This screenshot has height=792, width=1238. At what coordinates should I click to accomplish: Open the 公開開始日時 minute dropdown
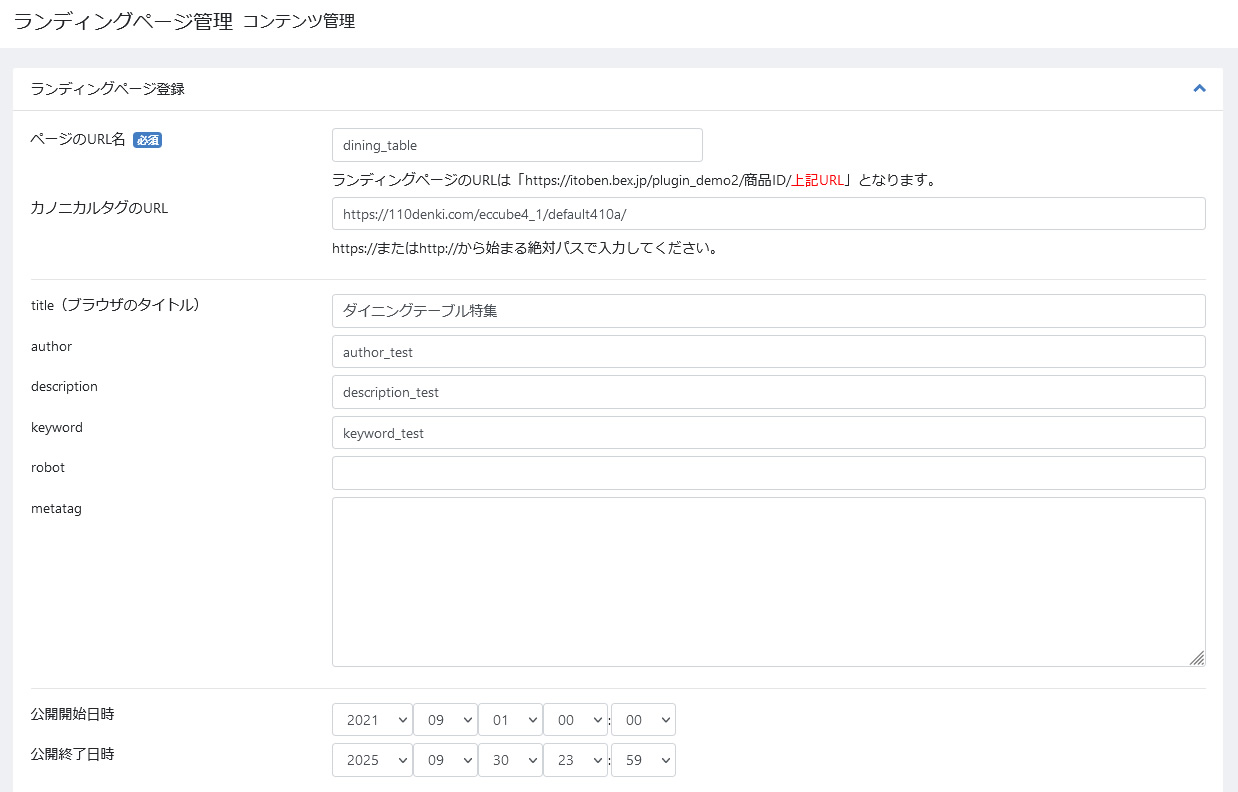pyautogui.click(x=643, y=720)
